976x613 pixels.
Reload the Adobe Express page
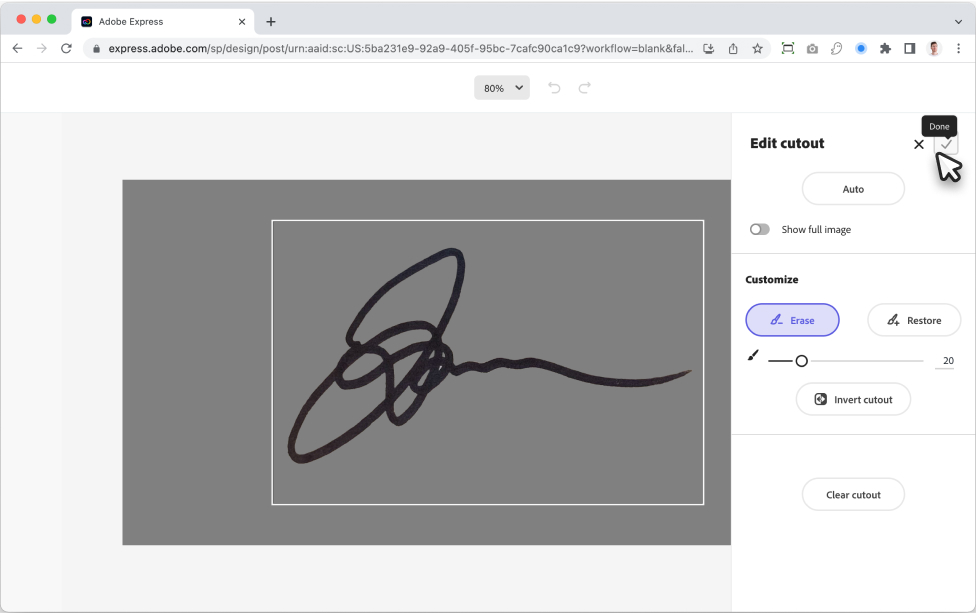(x=66, y=48)
